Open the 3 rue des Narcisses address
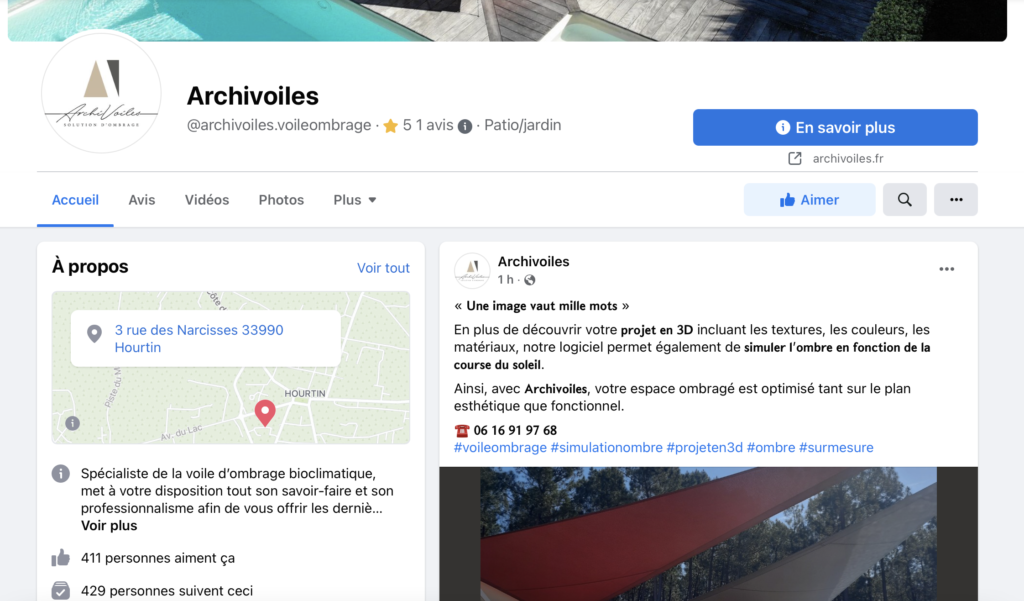 pyautogui.click(x=199, y=338)
